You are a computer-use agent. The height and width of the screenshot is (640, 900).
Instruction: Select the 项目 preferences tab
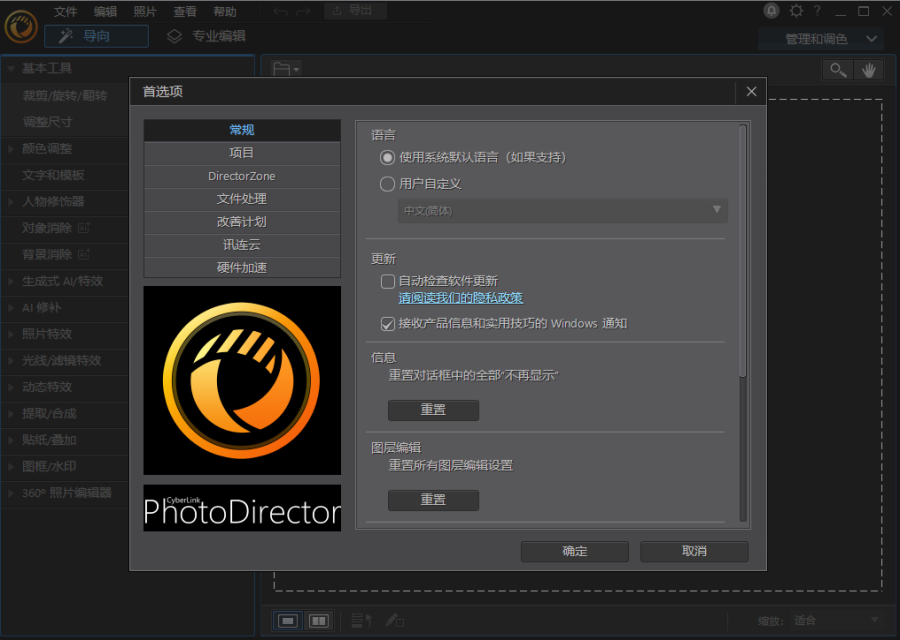click(x=242, y=153)
